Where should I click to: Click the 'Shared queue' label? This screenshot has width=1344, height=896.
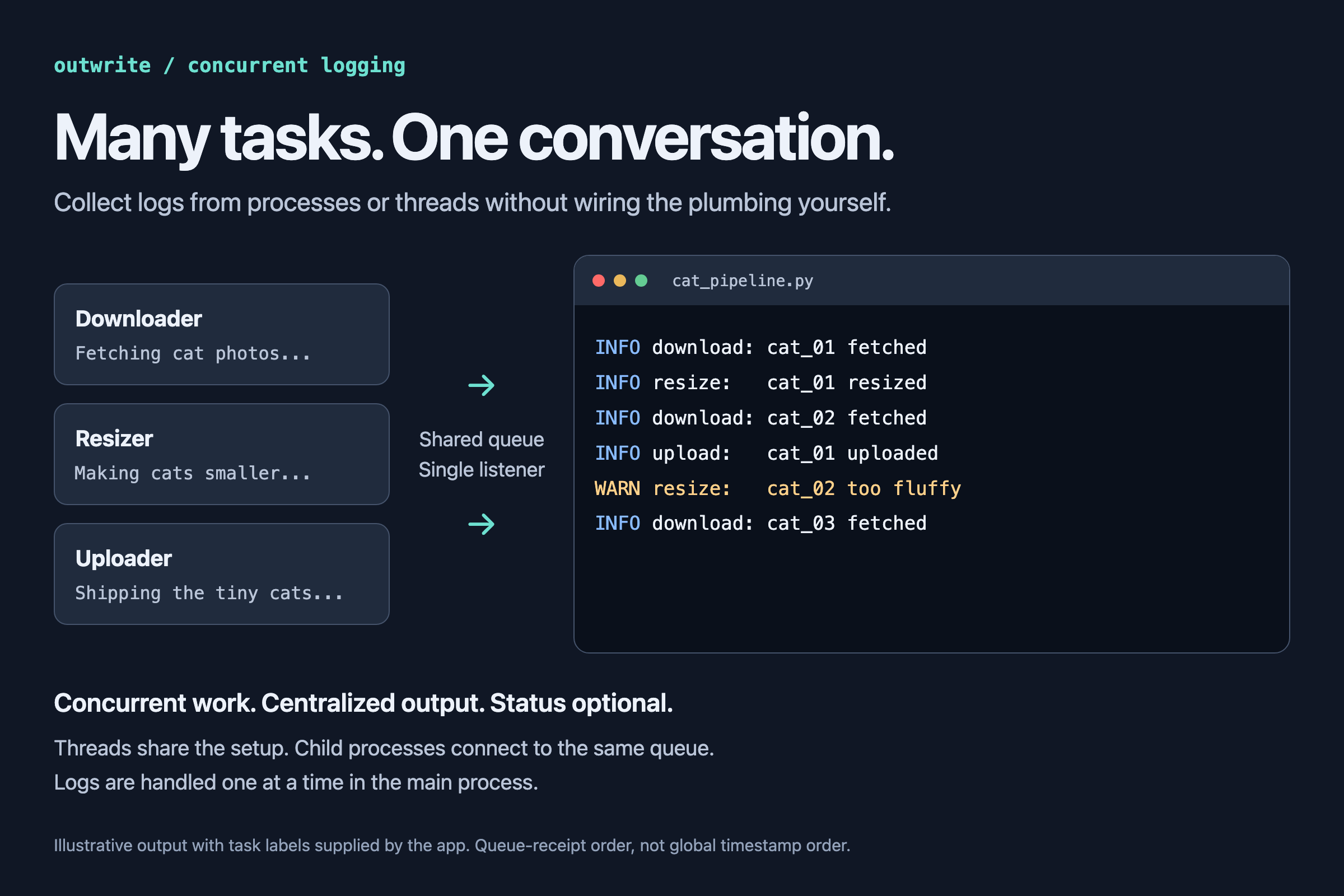[481, 440]
